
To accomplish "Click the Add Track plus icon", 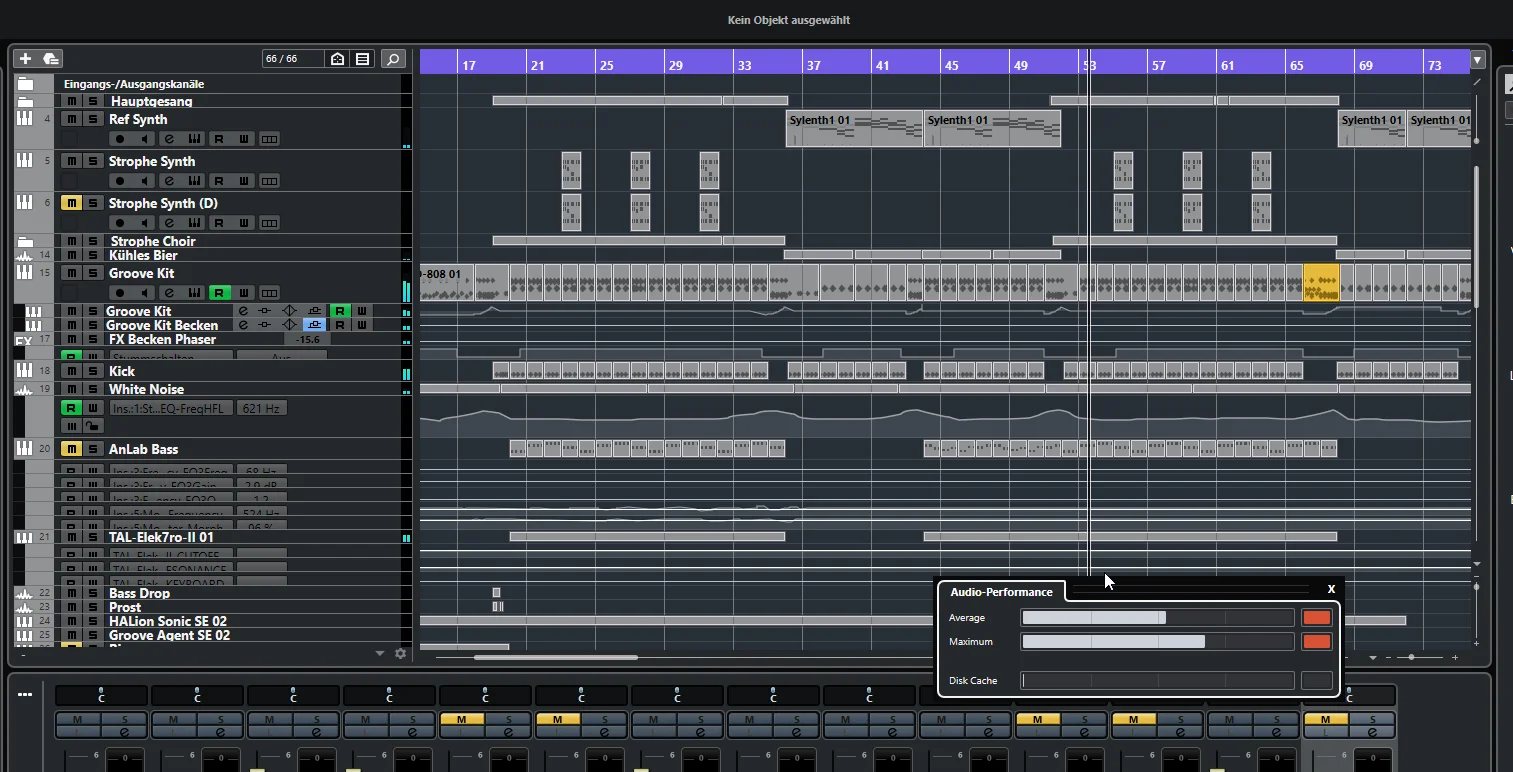I will [x=25, y=59].
